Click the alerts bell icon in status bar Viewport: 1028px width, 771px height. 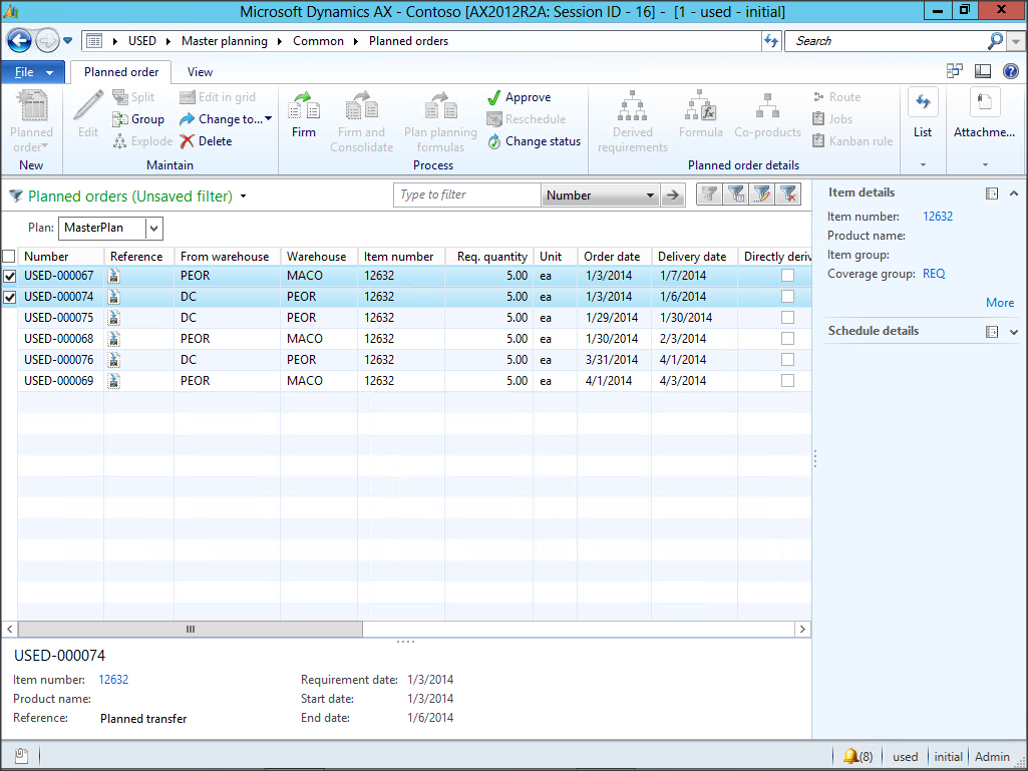point(851,756)
